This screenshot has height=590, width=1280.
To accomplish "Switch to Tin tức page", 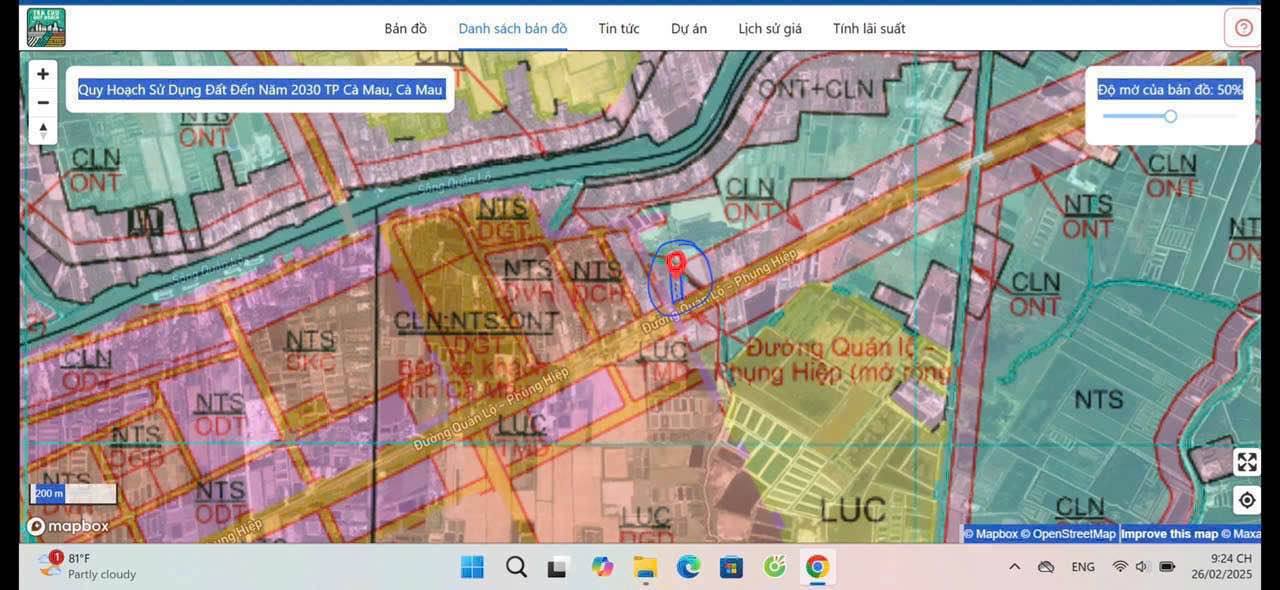I will pos(619,29).
